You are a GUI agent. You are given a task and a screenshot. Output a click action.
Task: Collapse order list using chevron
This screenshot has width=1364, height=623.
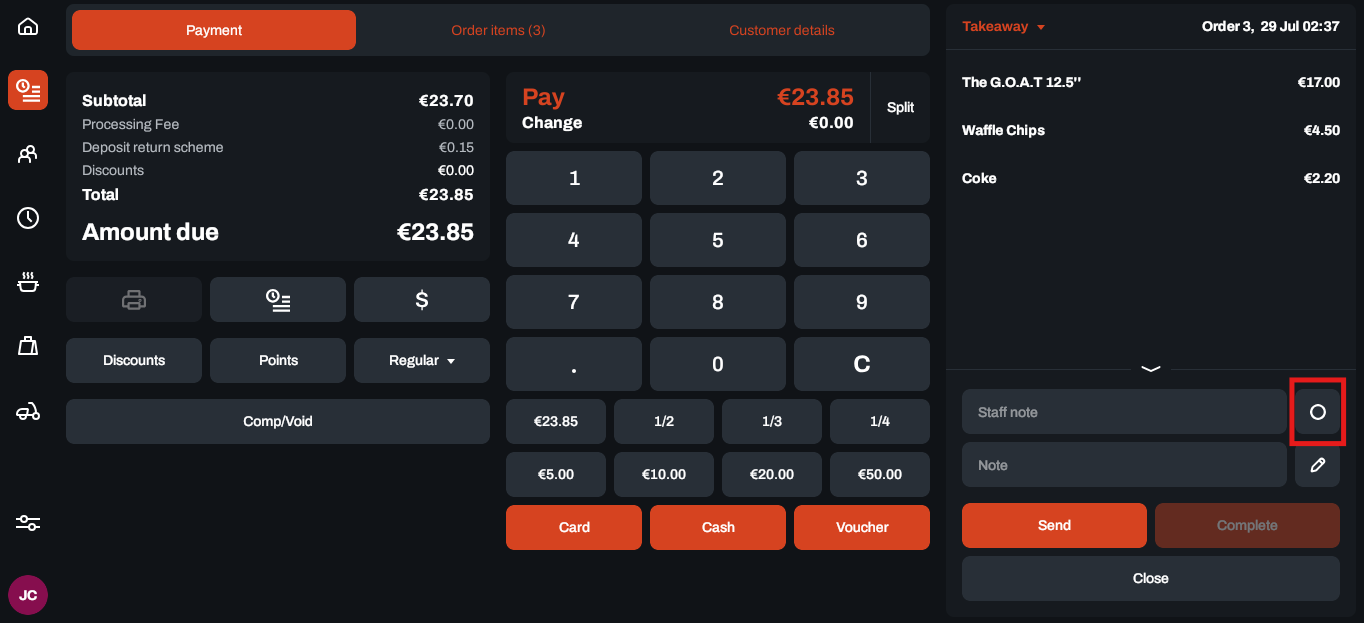pyautogui.click(x=1150, y=369)
